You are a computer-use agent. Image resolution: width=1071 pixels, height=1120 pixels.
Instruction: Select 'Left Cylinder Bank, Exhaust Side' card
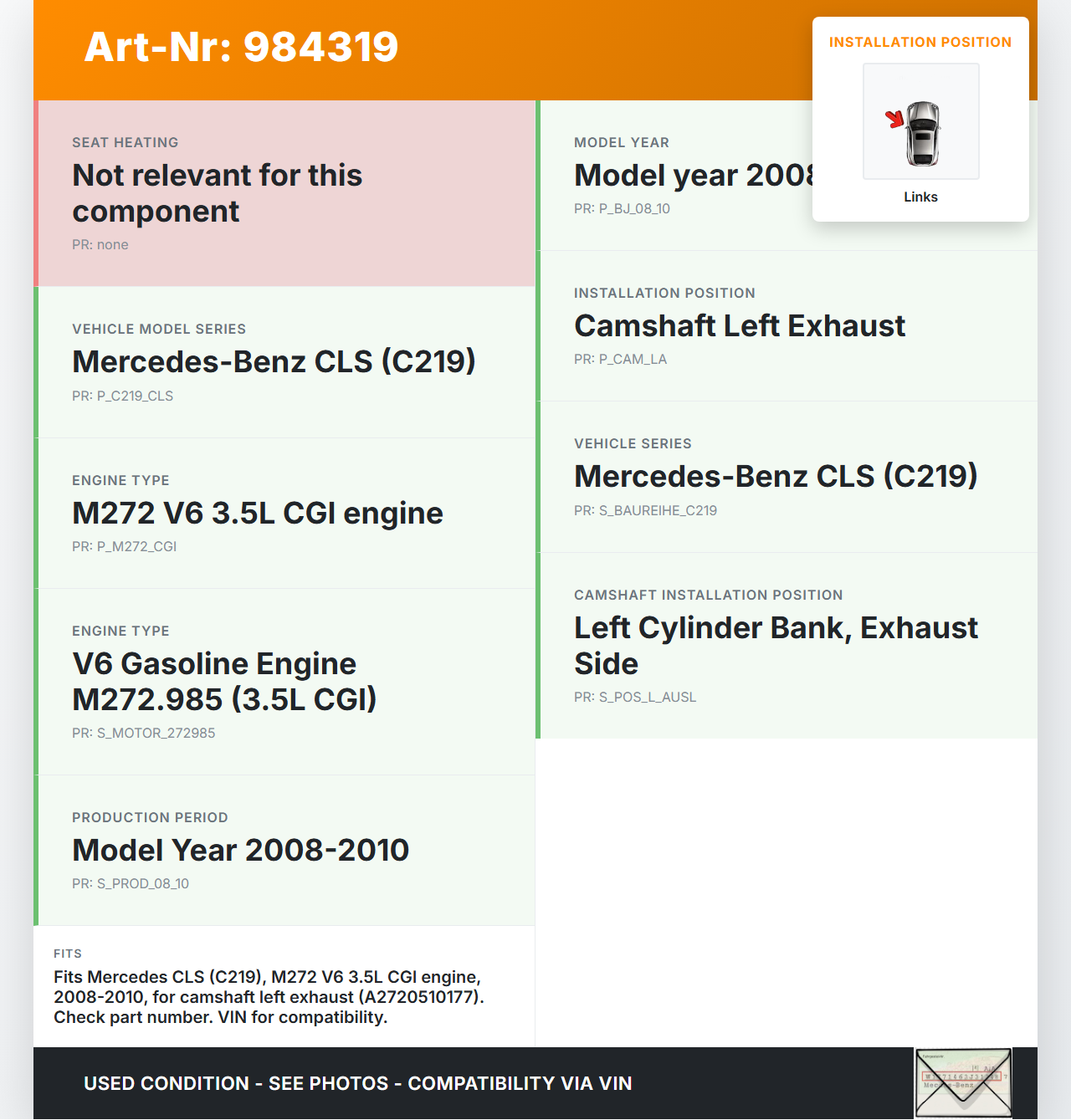(x=776, y=645)
